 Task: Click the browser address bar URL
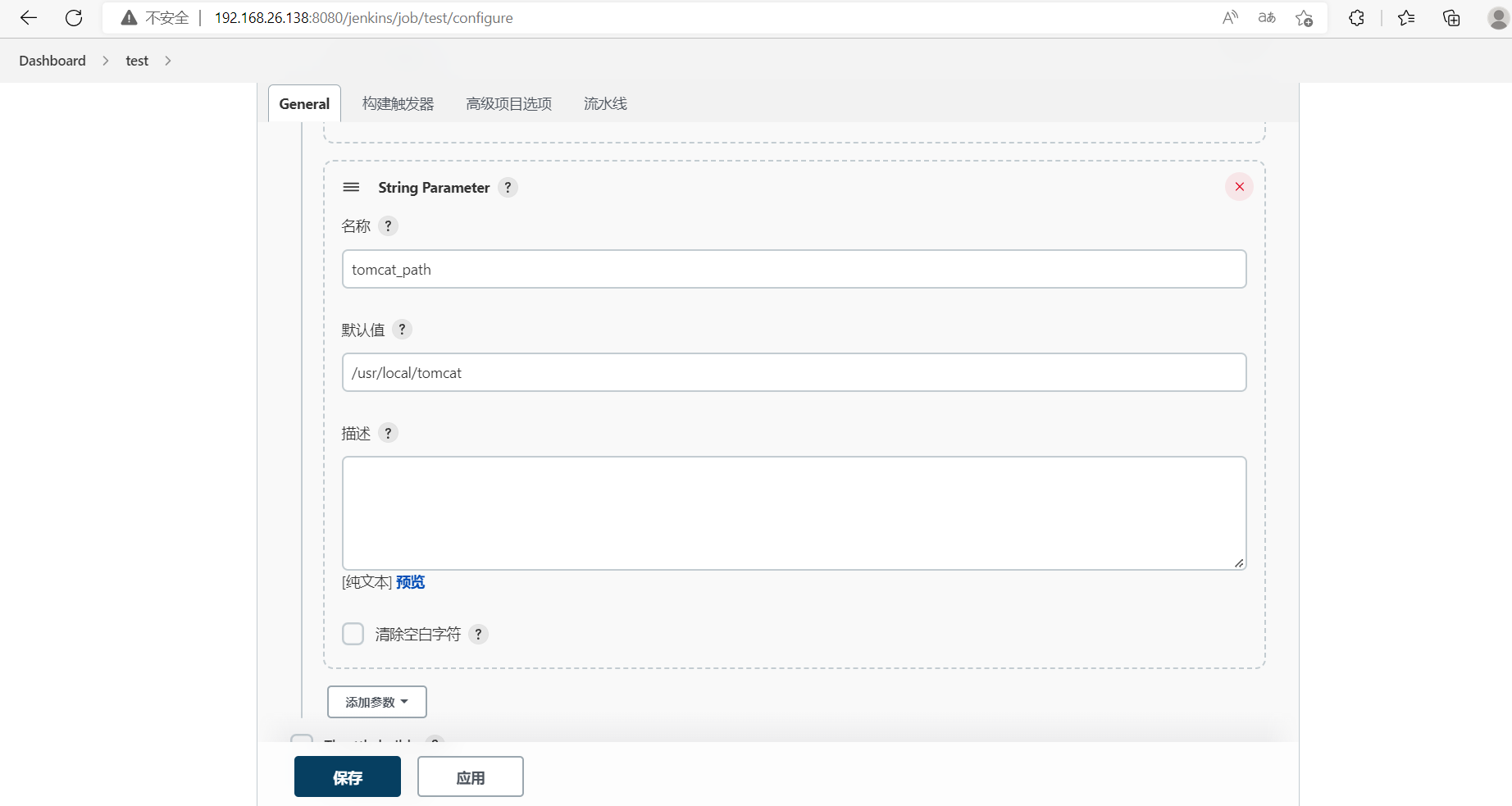[x=364, y=18]
